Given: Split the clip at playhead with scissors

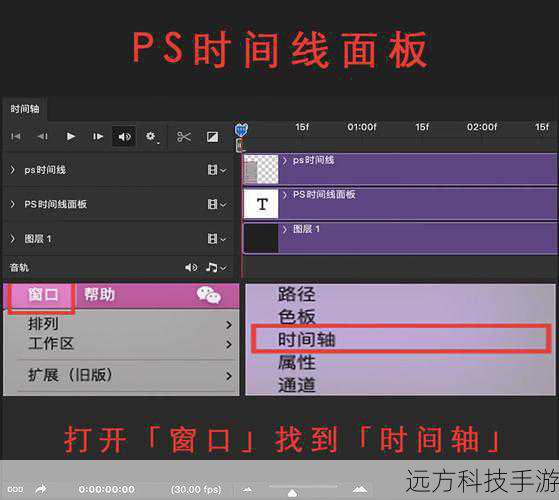Looking at the screenshot, I should 184,136.
